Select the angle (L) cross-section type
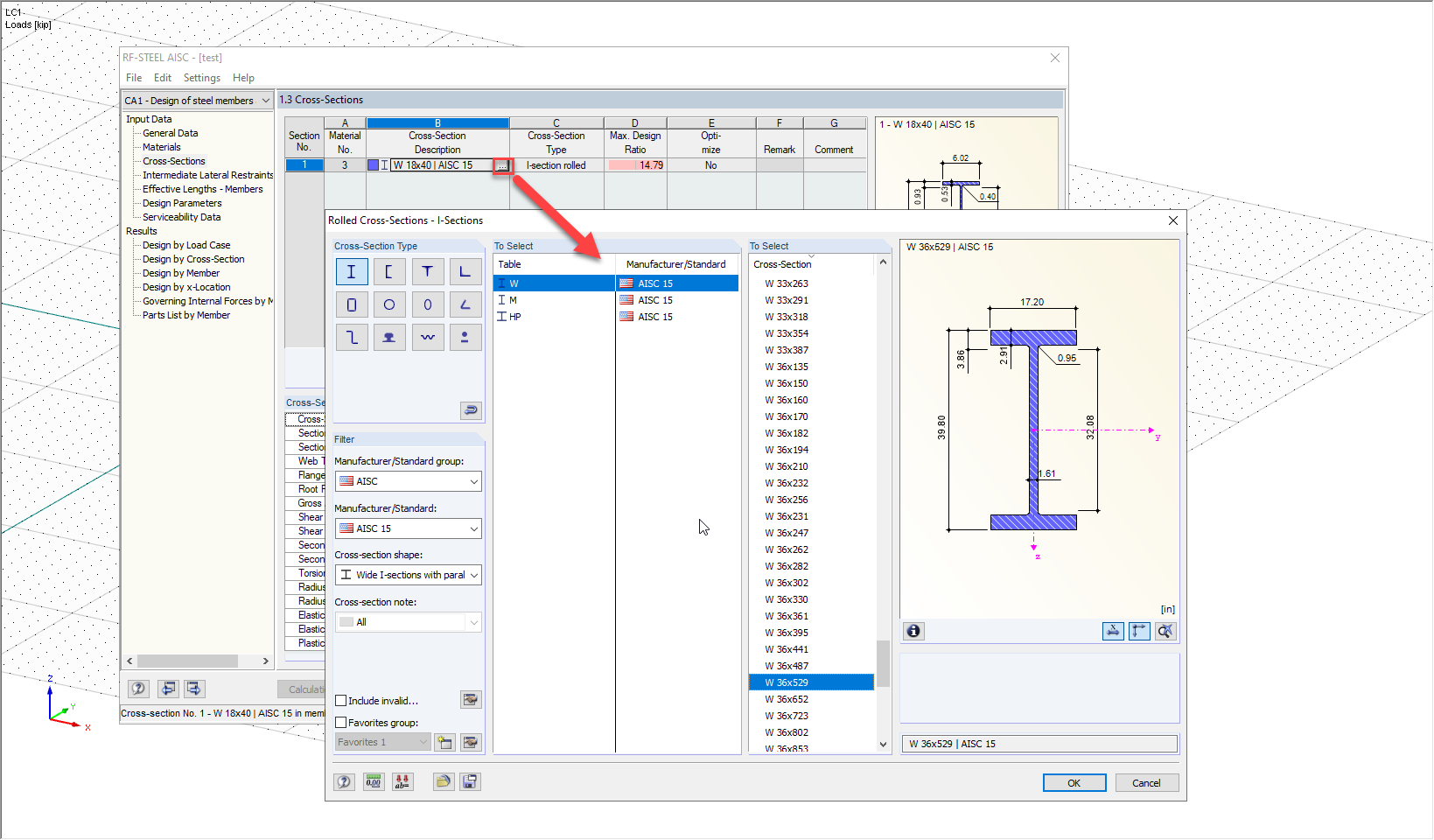This screenshot has width=1434, height=840. (x=465, y=272)
